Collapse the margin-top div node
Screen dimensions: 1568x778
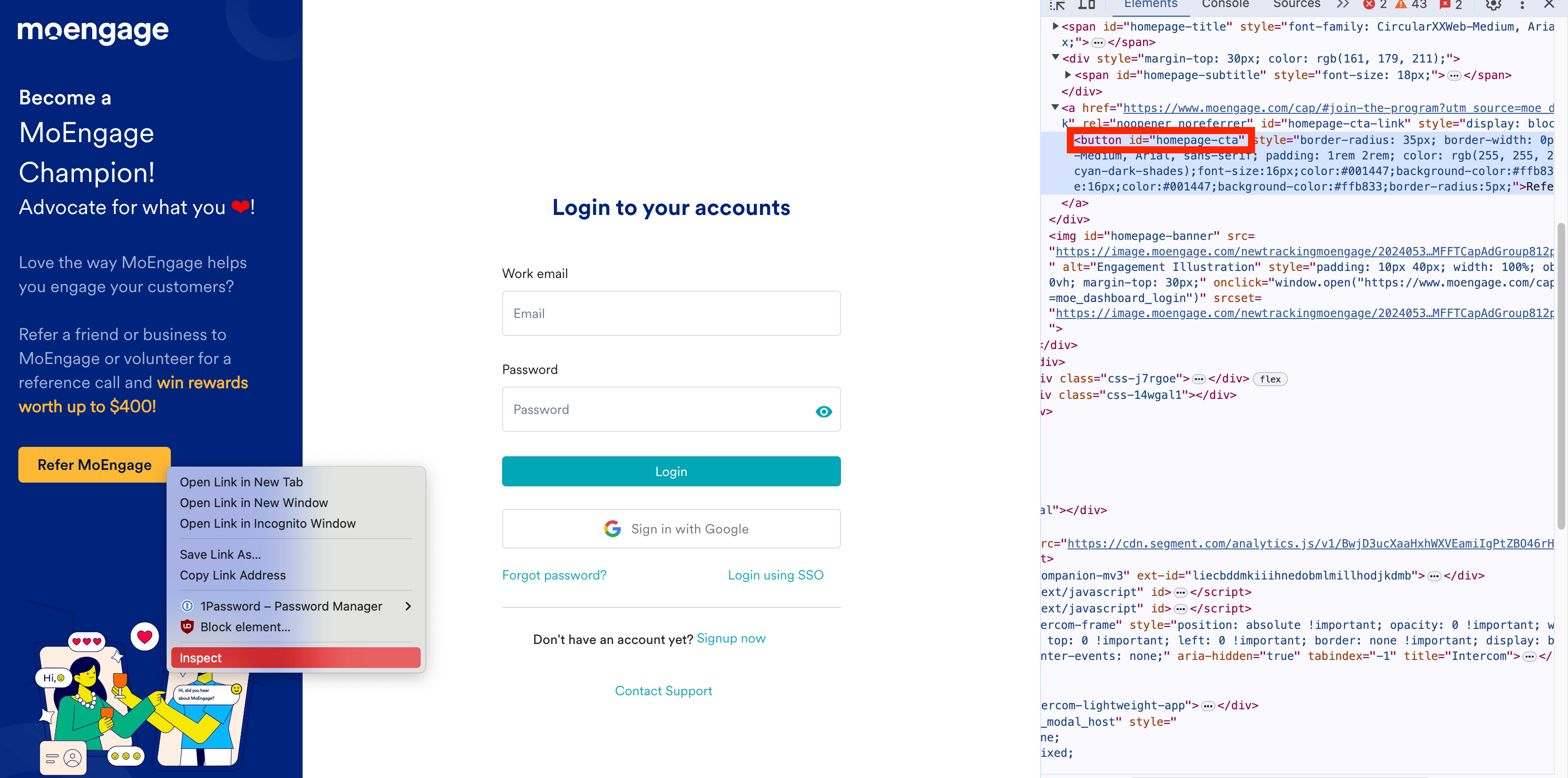[x=1056, y=58]
